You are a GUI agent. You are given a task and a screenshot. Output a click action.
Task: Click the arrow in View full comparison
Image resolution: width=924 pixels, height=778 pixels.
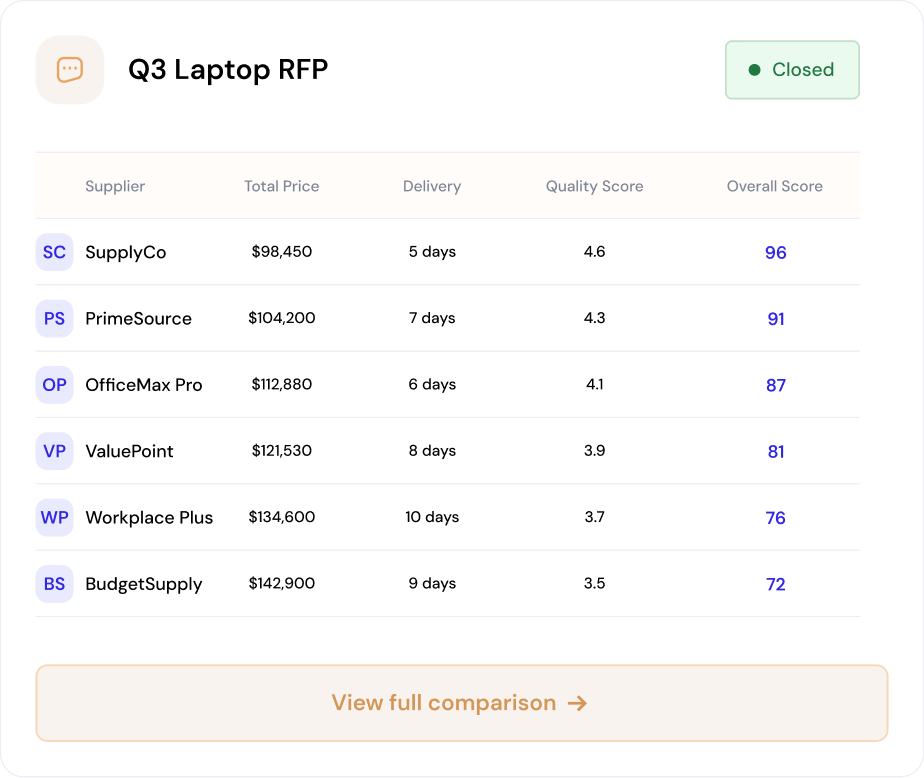(578, 703)
